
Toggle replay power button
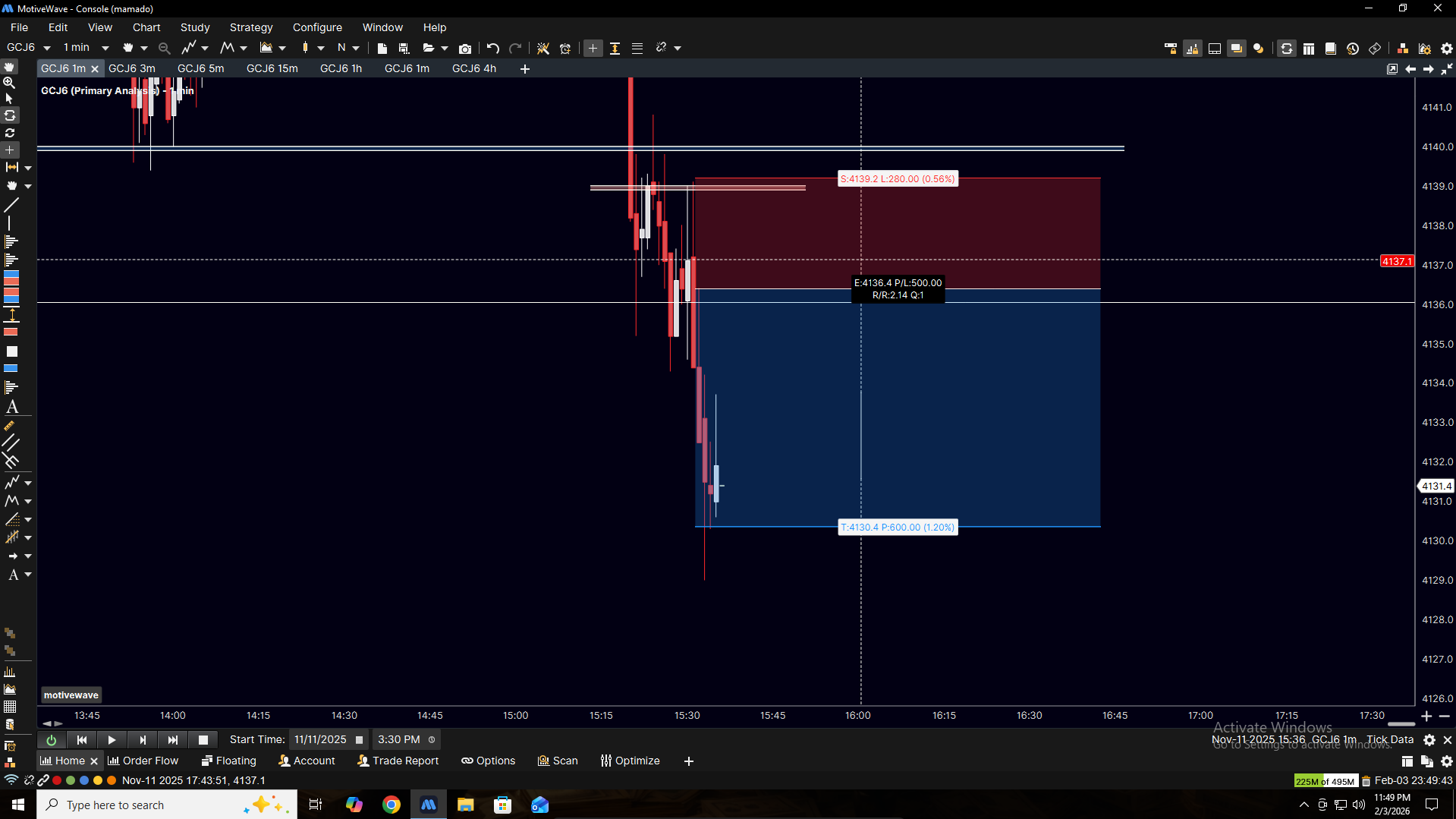pos(52,739)
